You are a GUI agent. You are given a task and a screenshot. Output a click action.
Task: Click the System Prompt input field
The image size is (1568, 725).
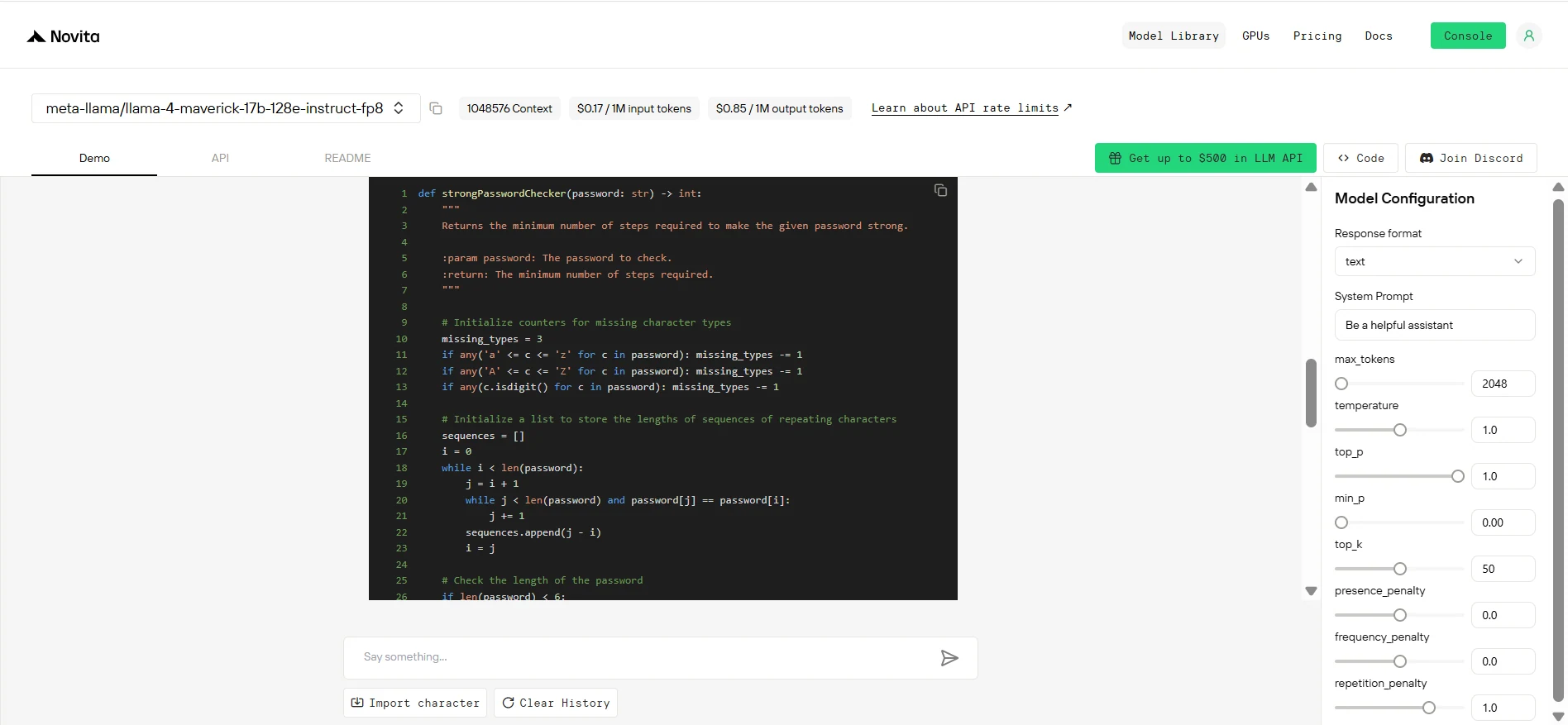pos(1435,325)
